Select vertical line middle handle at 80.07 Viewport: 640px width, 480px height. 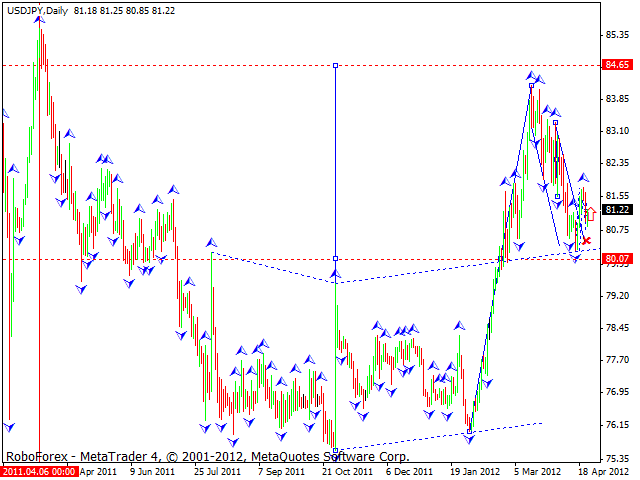click(x=336, y=258)
